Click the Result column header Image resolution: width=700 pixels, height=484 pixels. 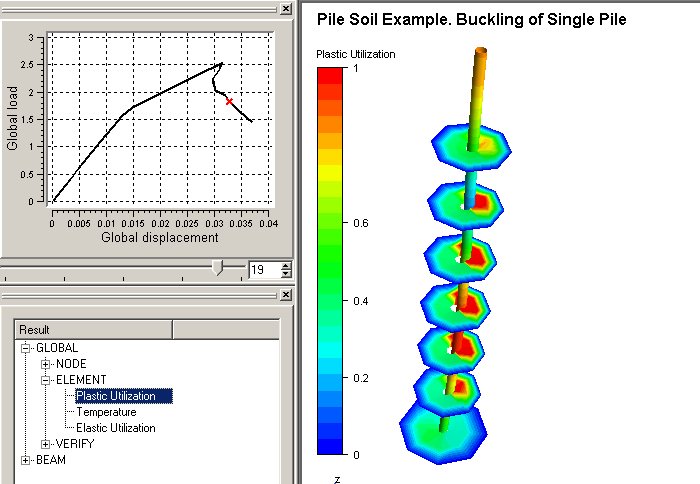coord(95,329)
